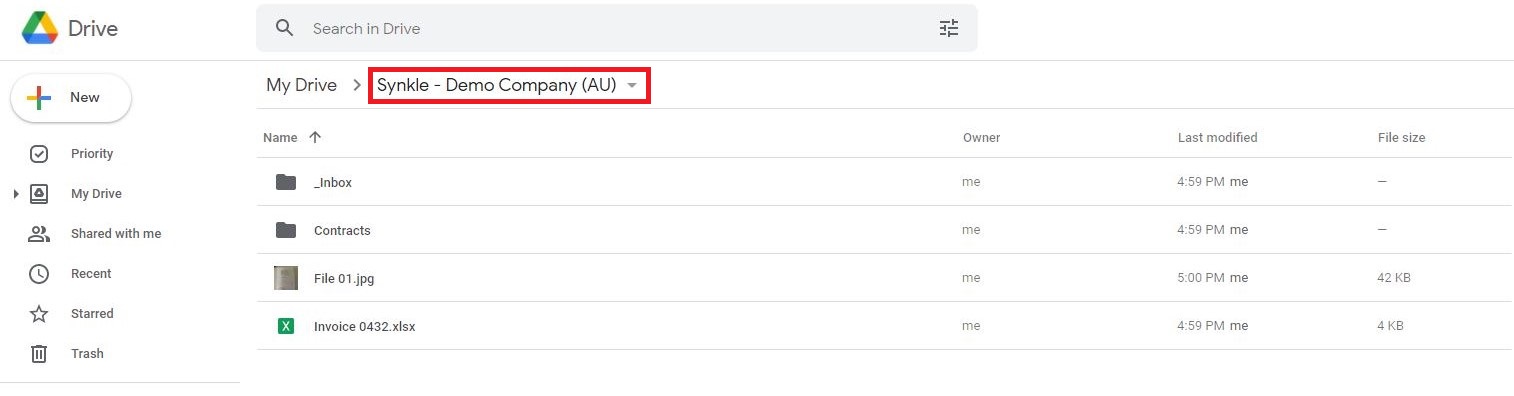Open Recent in the sidebar
The width and height of the screenshot is (1514, 396).
coord(91,274)
